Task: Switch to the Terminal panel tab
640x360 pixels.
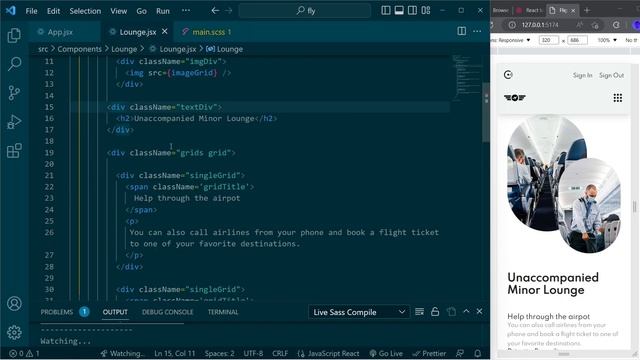Action: point(223,312)
